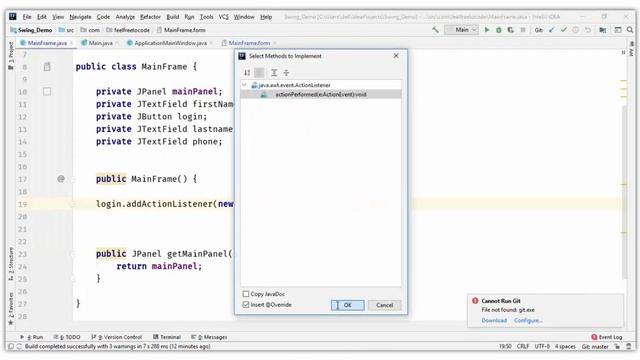Open the Terminal tool window
Screen dimensions: 640x360
tap(167, 337)
